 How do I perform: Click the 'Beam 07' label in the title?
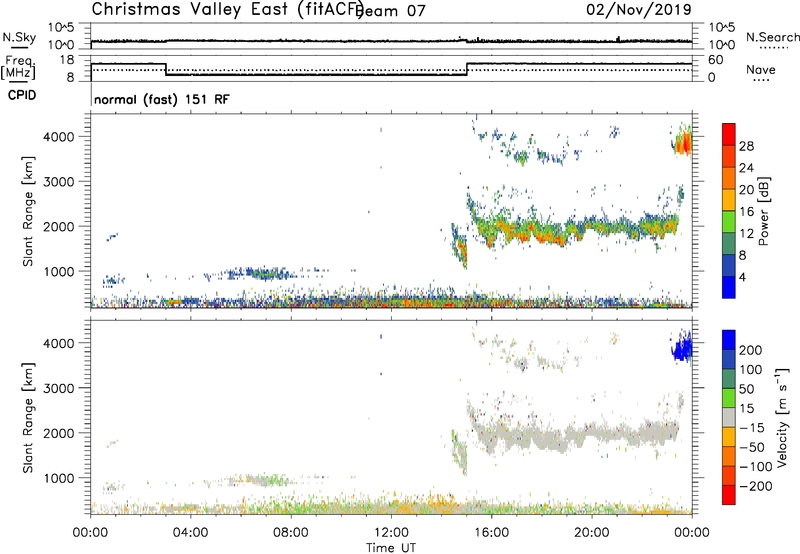click(391, 11)
